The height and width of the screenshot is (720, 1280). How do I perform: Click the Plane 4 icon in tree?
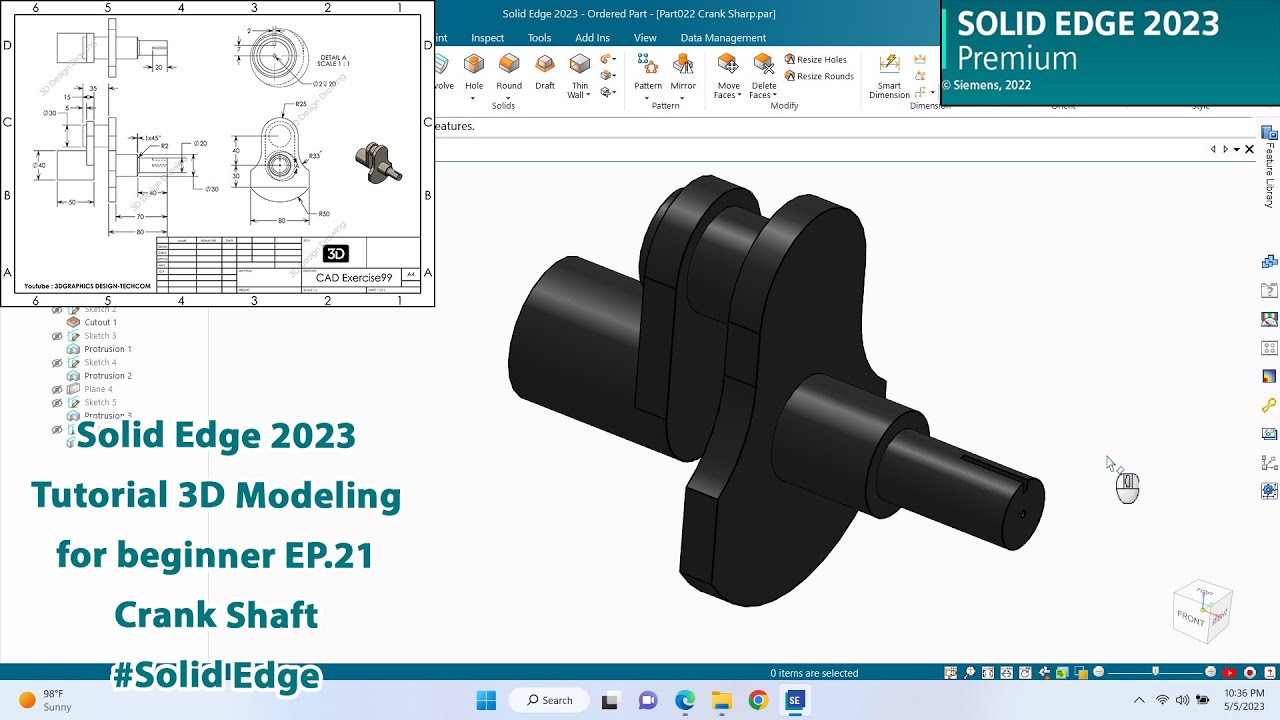[x=73, y=389]
